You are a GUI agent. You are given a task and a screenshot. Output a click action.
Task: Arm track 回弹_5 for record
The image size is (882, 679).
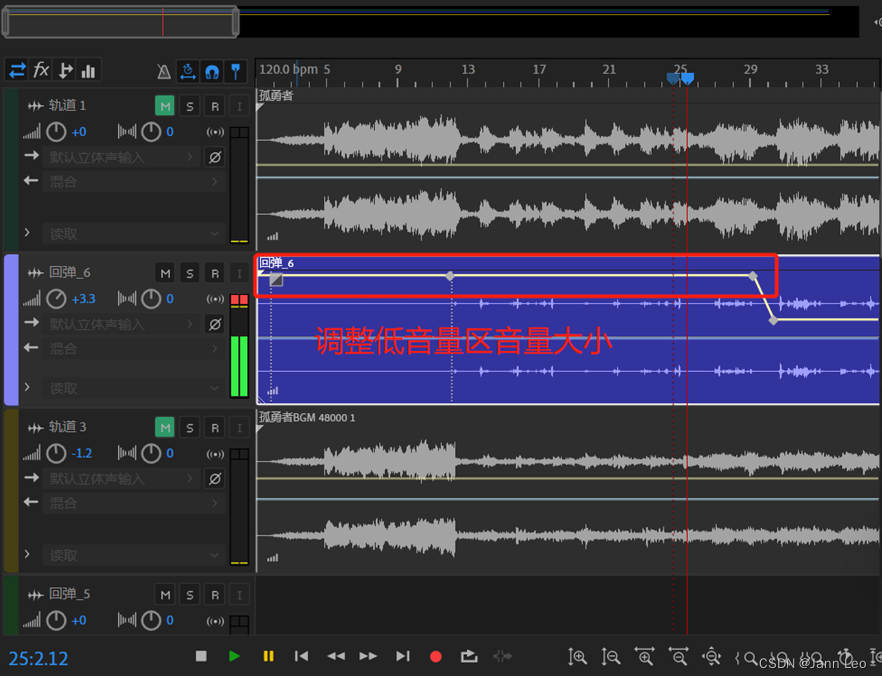pos(215,594)
